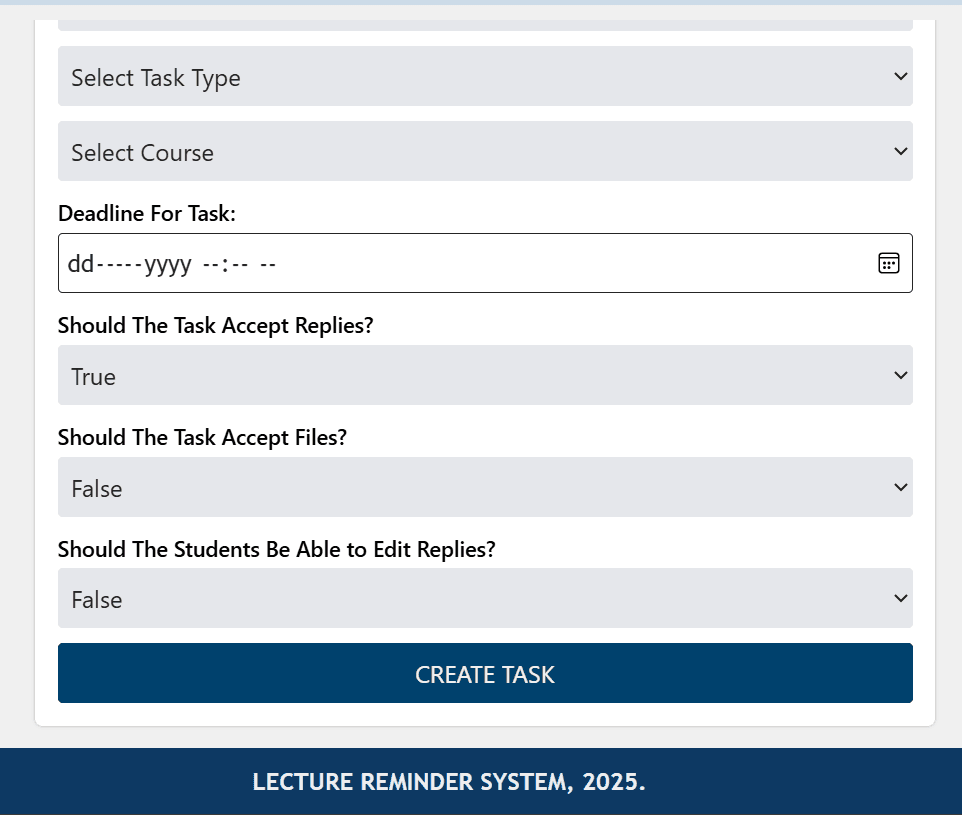Click the arrow on Select Task Type dropdown
This screenshot has width=962, height=815.
tap(900, 76)
